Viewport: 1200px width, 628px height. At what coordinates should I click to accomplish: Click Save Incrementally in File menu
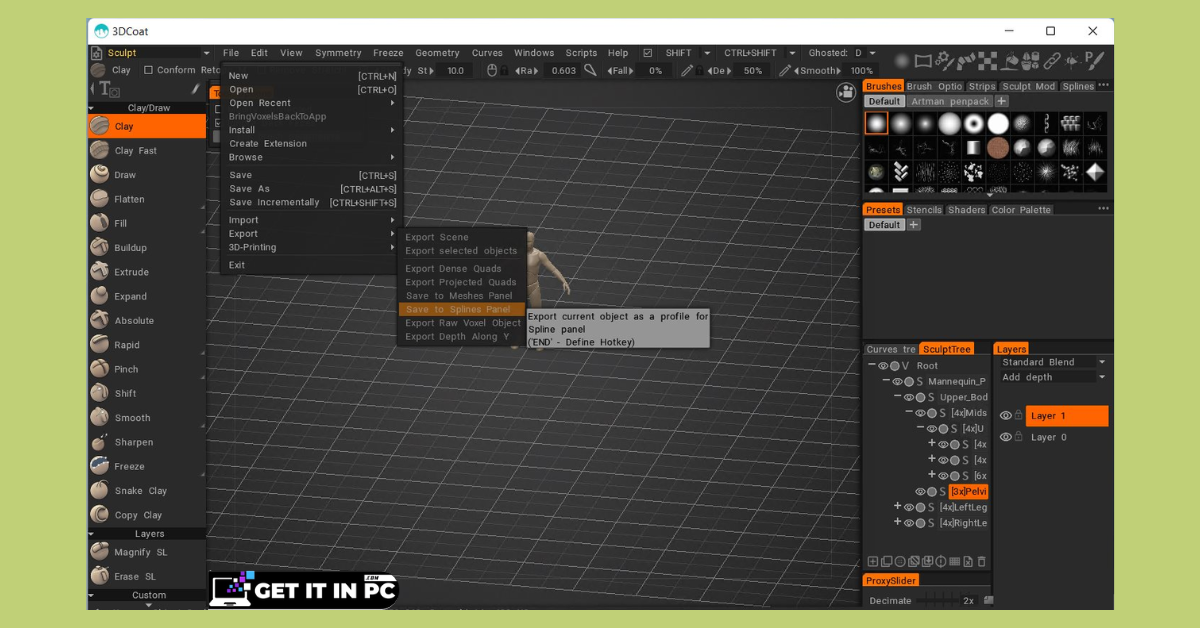point(312,202)
